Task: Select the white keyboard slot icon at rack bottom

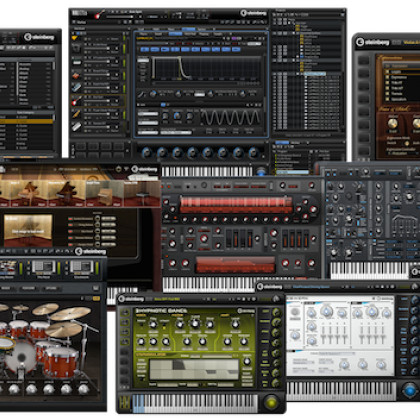Action: [x=76, y=127]
